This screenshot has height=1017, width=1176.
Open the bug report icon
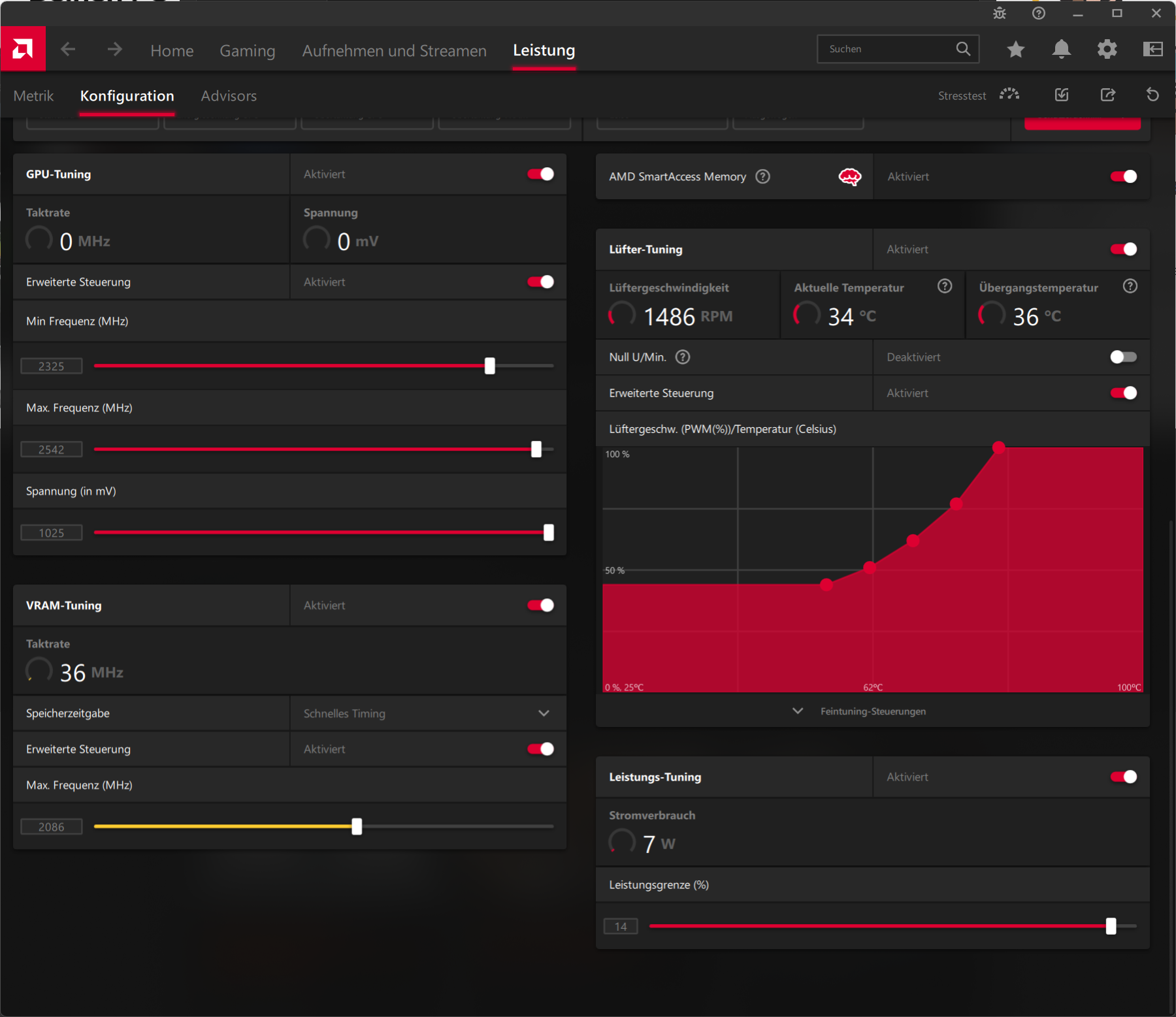1000,13
